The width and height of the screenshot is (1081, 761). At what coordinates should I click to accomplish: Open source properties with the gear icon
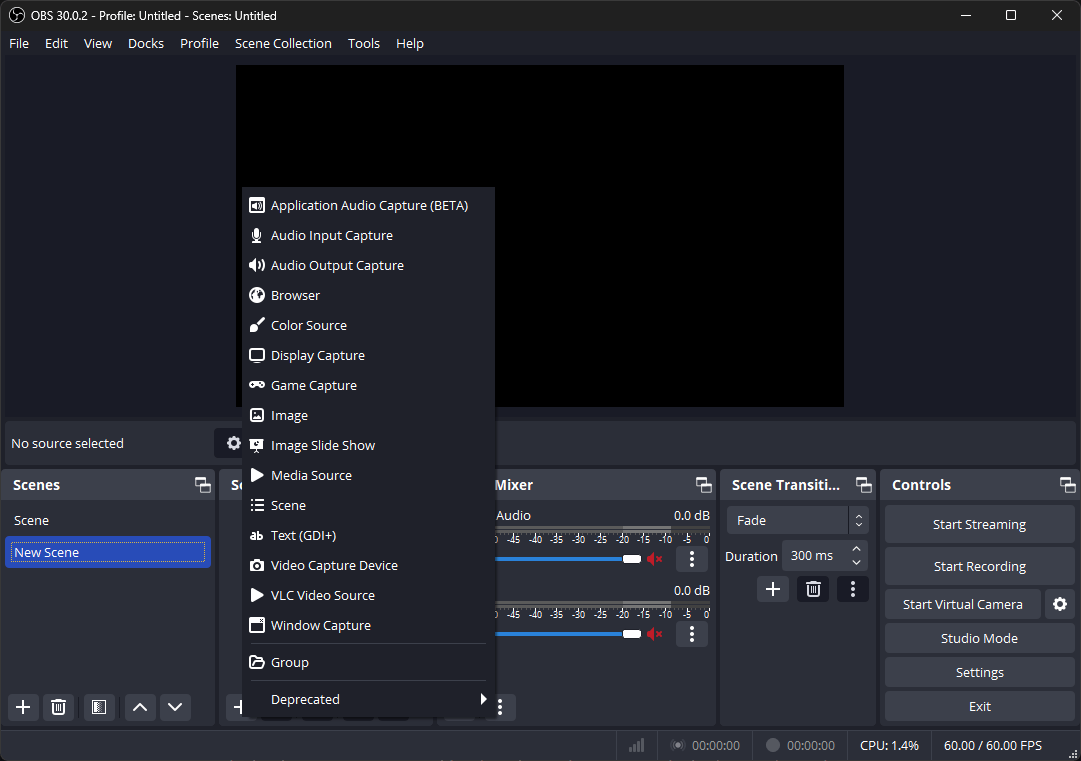(233, 443)
